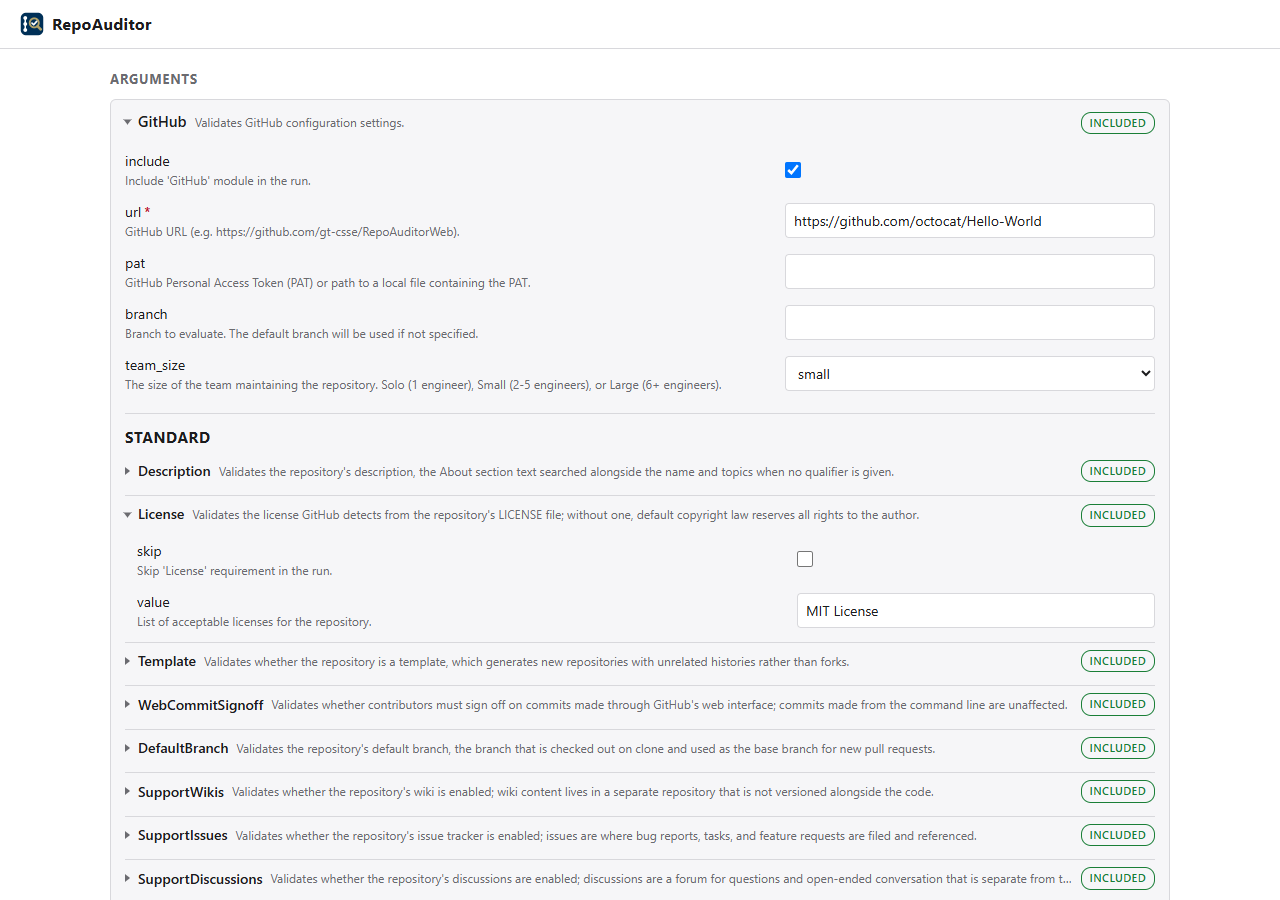Click the 'Include 'GitHub' module in the run.' text
This screenshot has width=1280, height=900.
218,181
